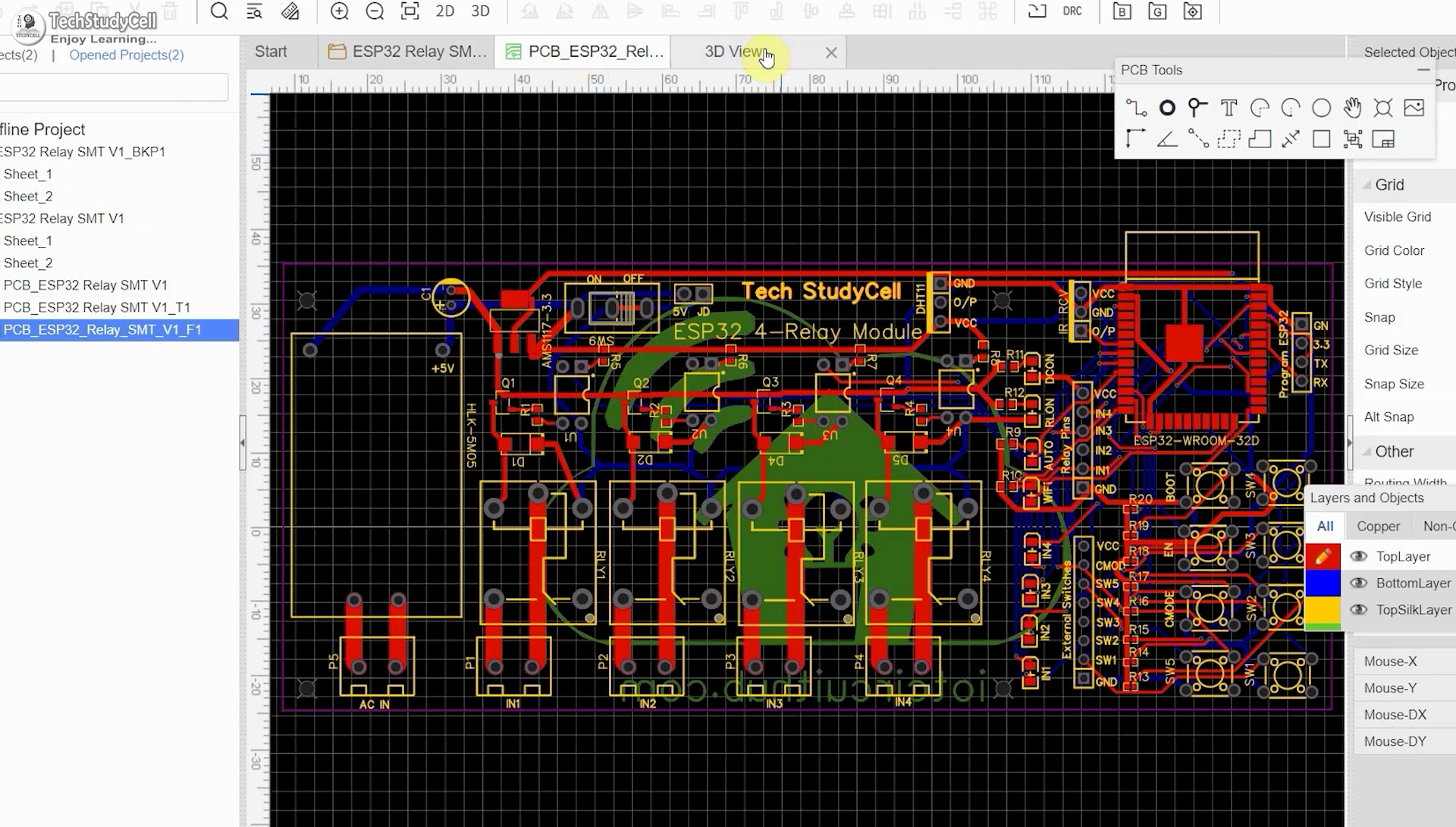Viewport: 1456px width, 827px height.
Task: Click the Fit to Window icon
Action: (x=409, y=11)
